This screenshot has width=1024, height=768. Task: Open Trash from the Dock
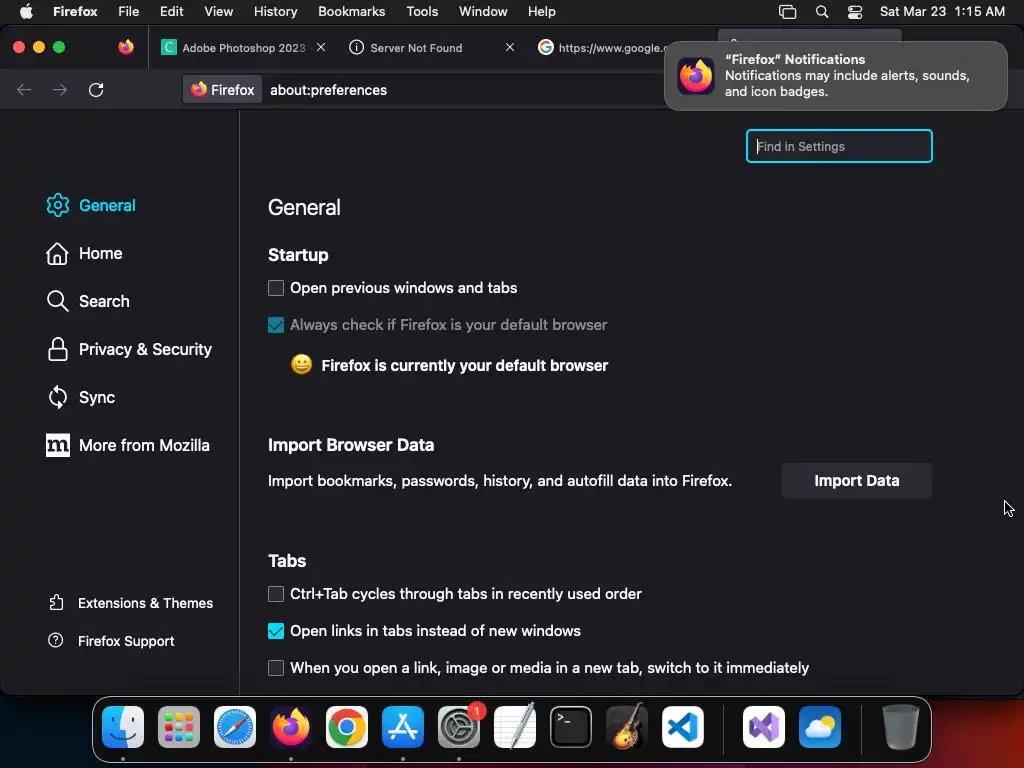click(901, 727)
